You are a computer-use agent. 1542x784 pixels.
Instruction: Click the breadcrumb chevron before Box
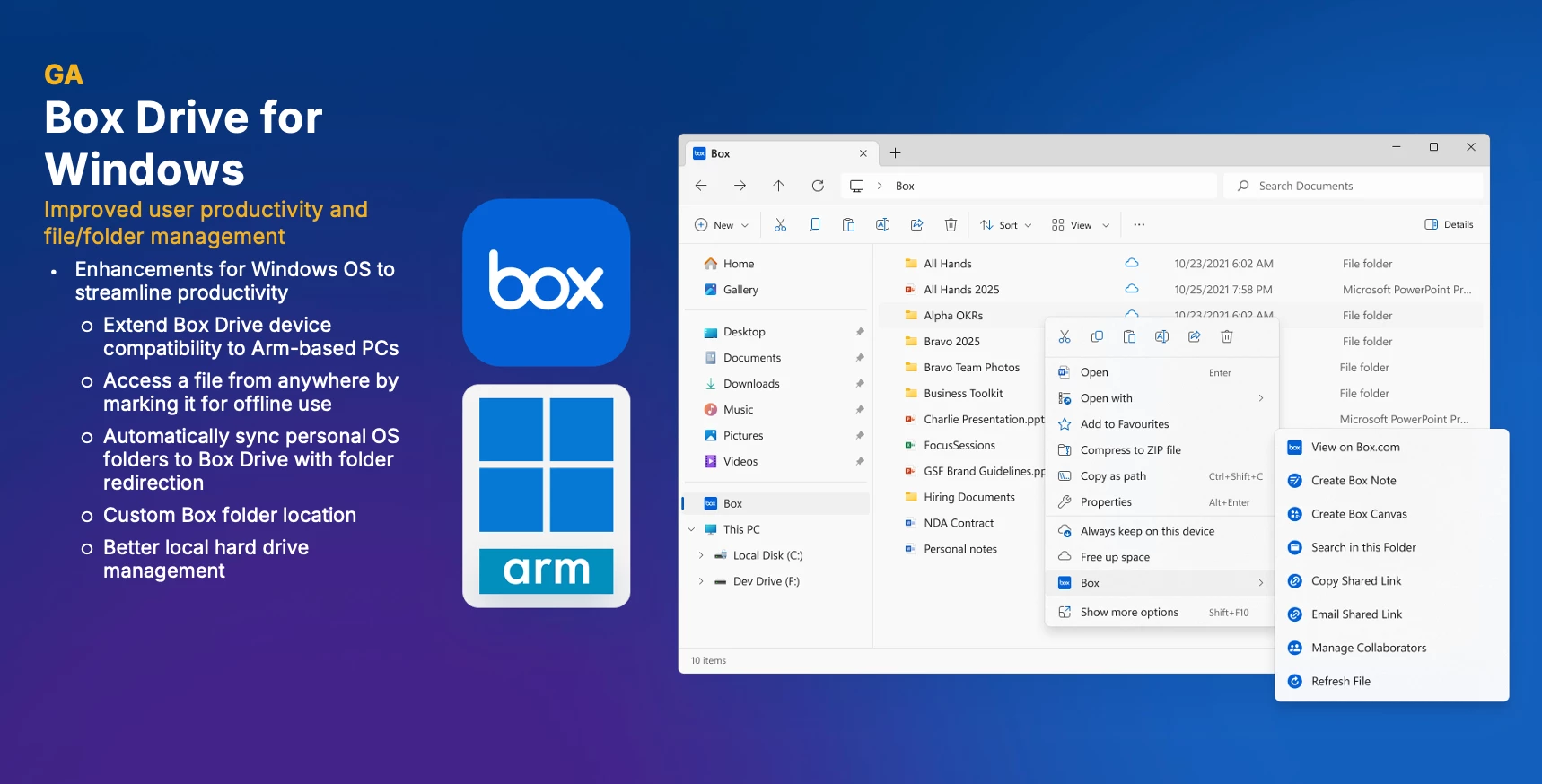coord(880,186)
